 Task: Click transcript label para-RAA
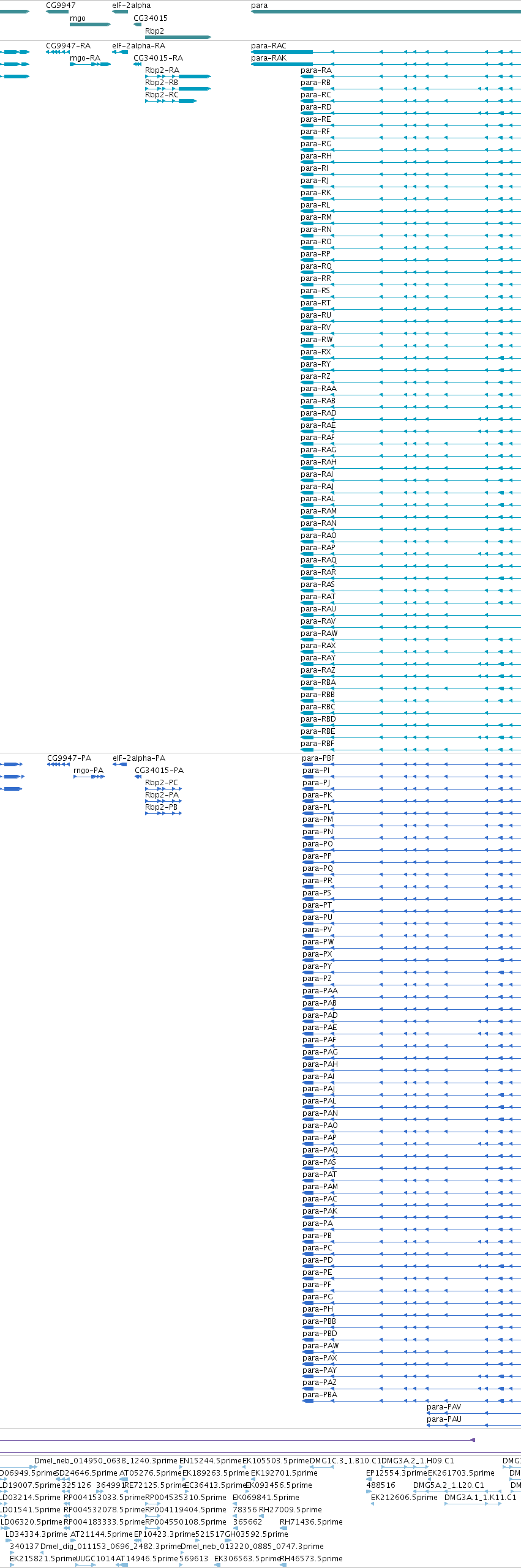318,389
